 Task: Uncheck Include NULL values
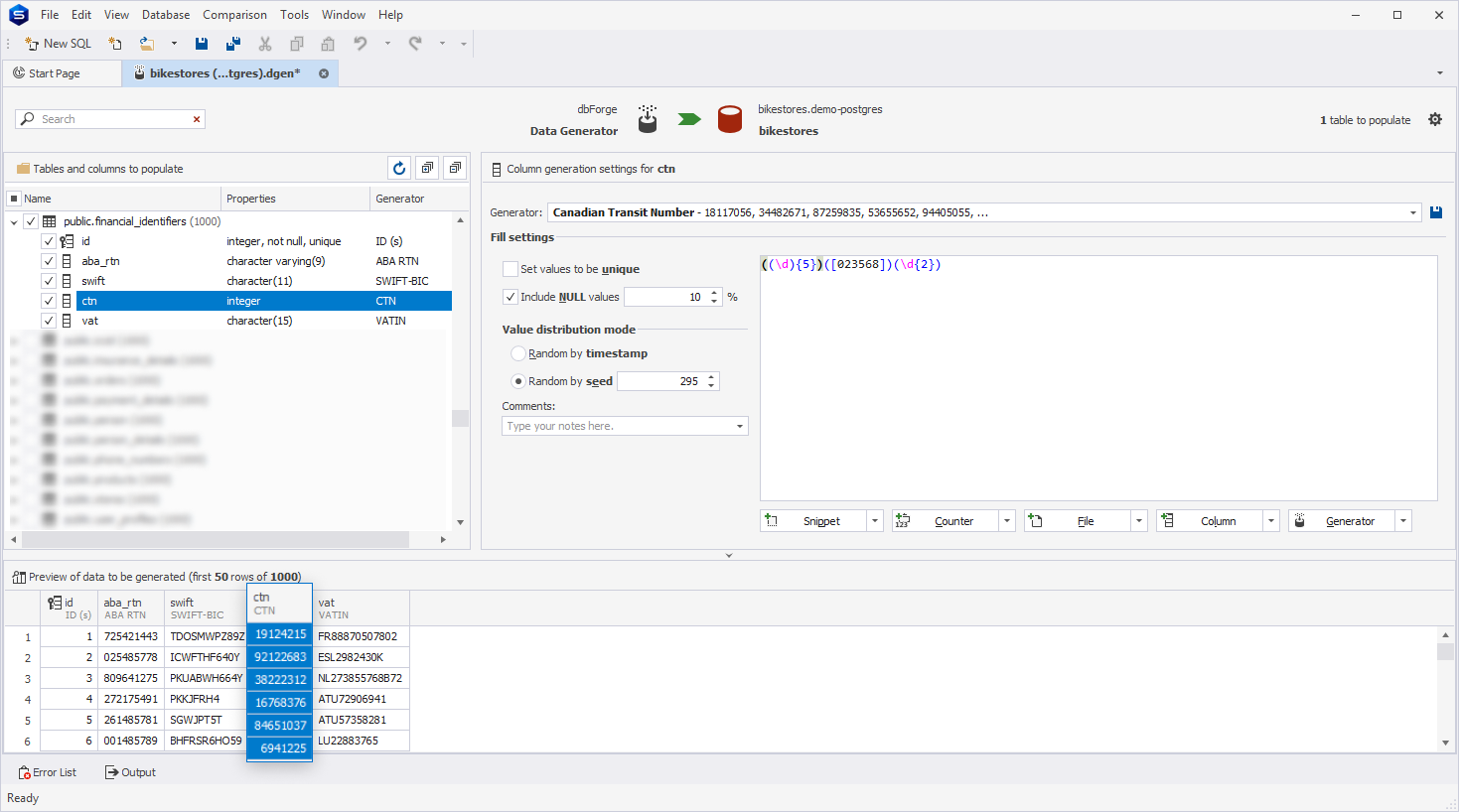(x=511, y=297)
